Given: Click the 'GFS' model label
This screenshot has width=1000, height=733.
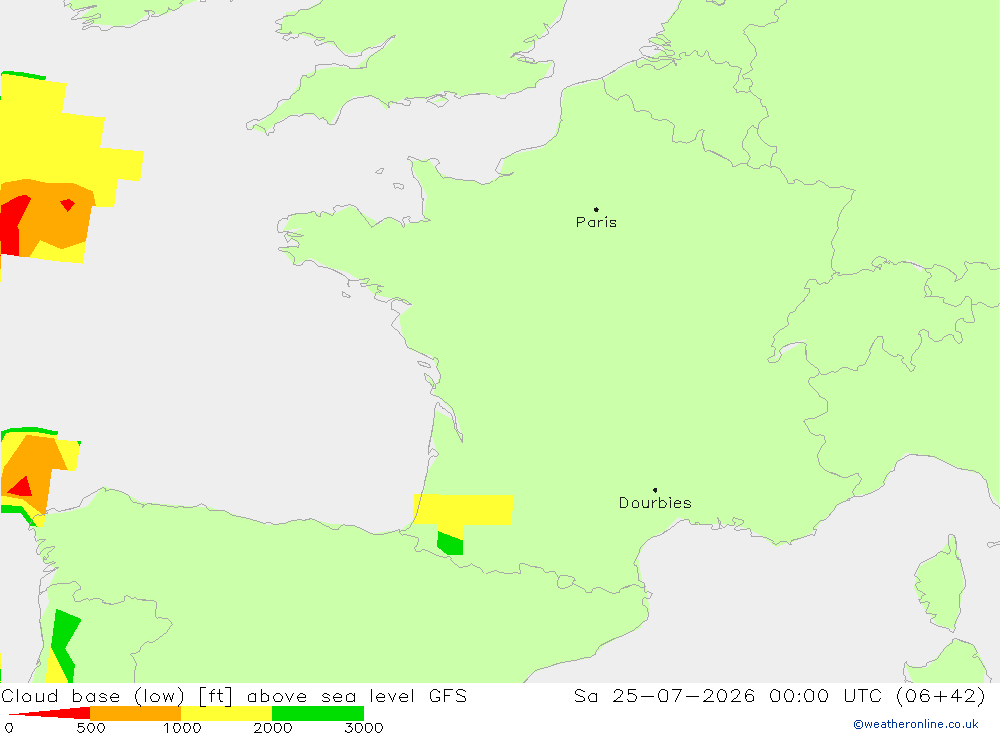Looking at the screenshot, I should coord(448,695).
